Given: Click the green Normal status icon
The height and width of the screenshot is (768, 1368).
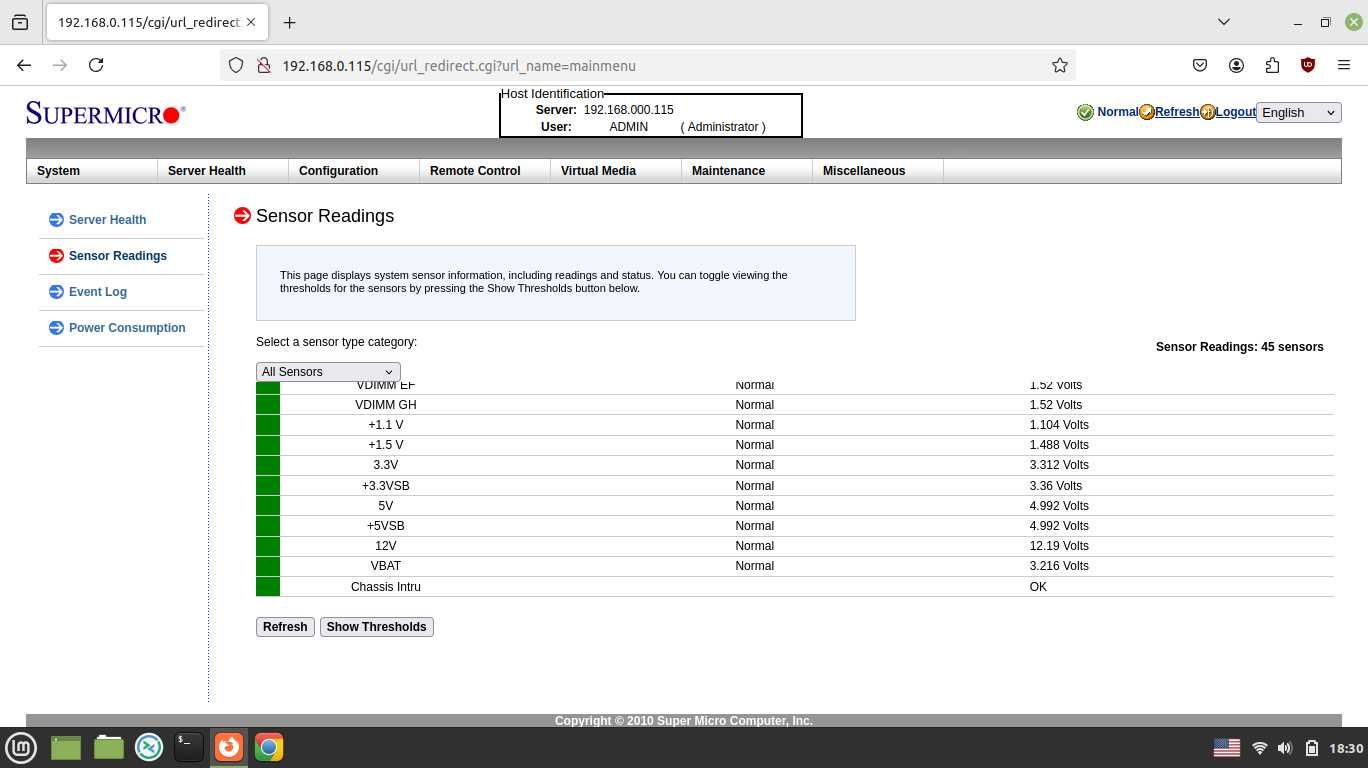Looking at the screenshot, I should (1085, 112).
